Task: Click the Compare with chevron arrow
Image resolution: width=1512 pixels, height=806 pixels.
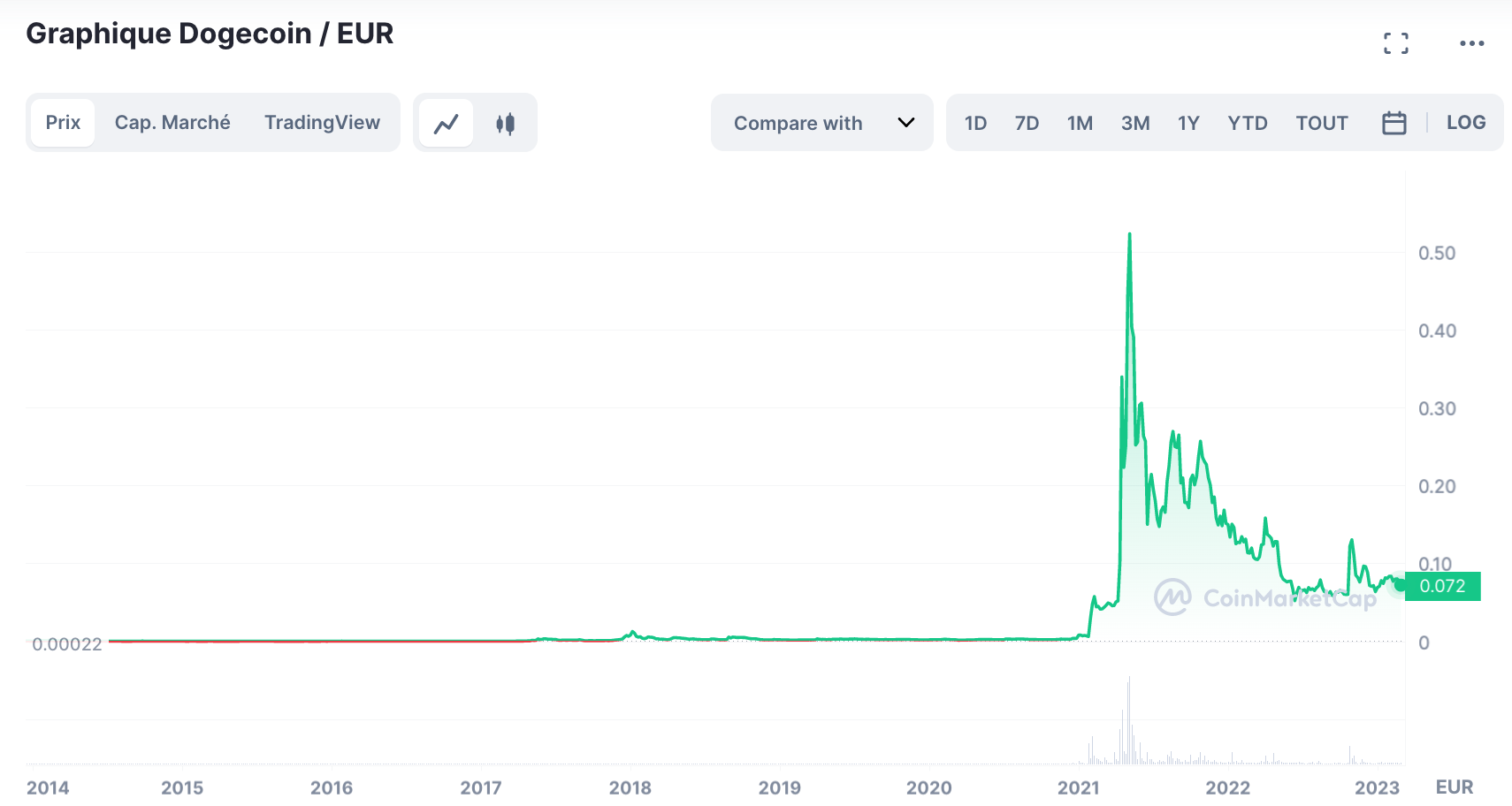Action: point(906,123)
